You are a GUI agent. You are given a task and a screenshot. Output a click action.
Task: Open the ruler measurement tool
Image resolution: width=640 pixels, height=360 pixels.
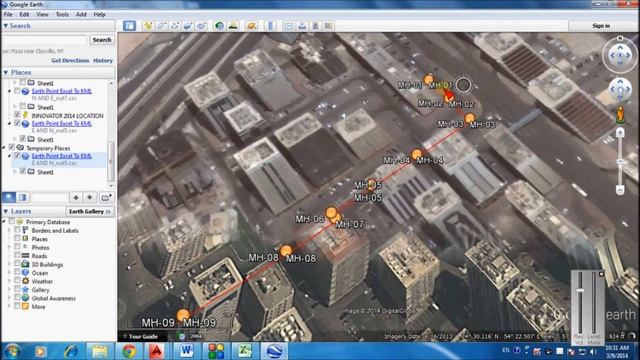pyautogui.click(x=270, y=26)
